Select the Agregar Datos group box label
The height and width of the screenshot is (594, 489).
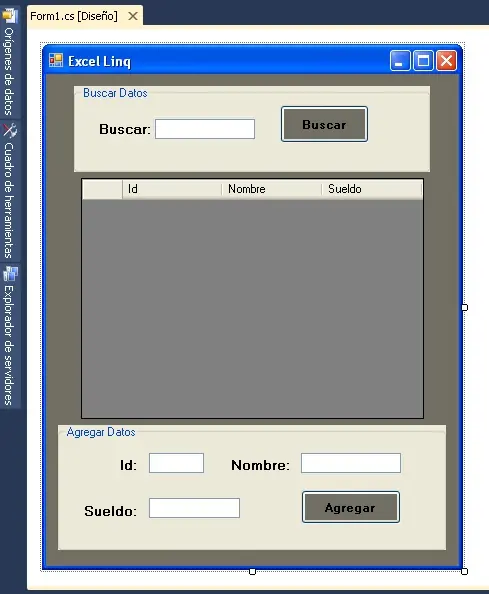(x=101, y=432)
